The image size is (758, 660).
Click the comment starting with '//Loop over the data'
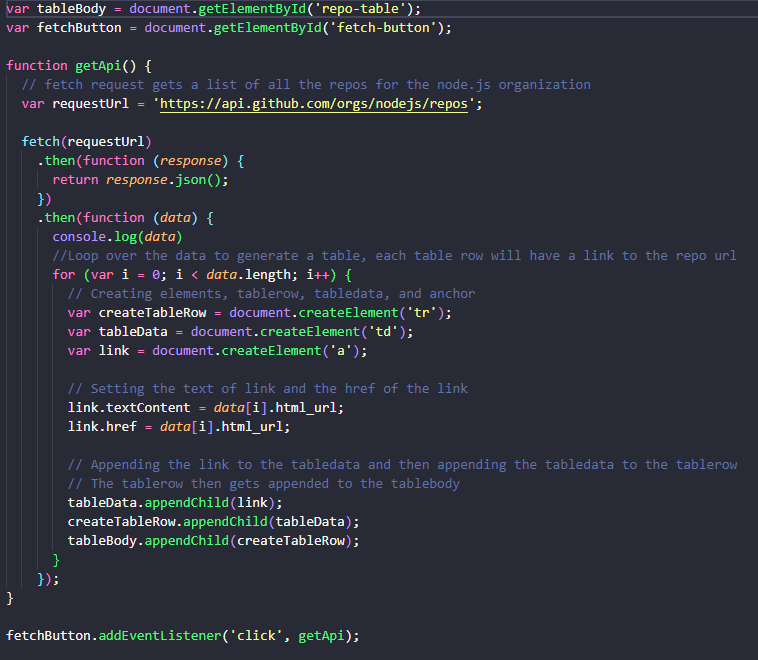pyautogui.click(x=394, y=256)
